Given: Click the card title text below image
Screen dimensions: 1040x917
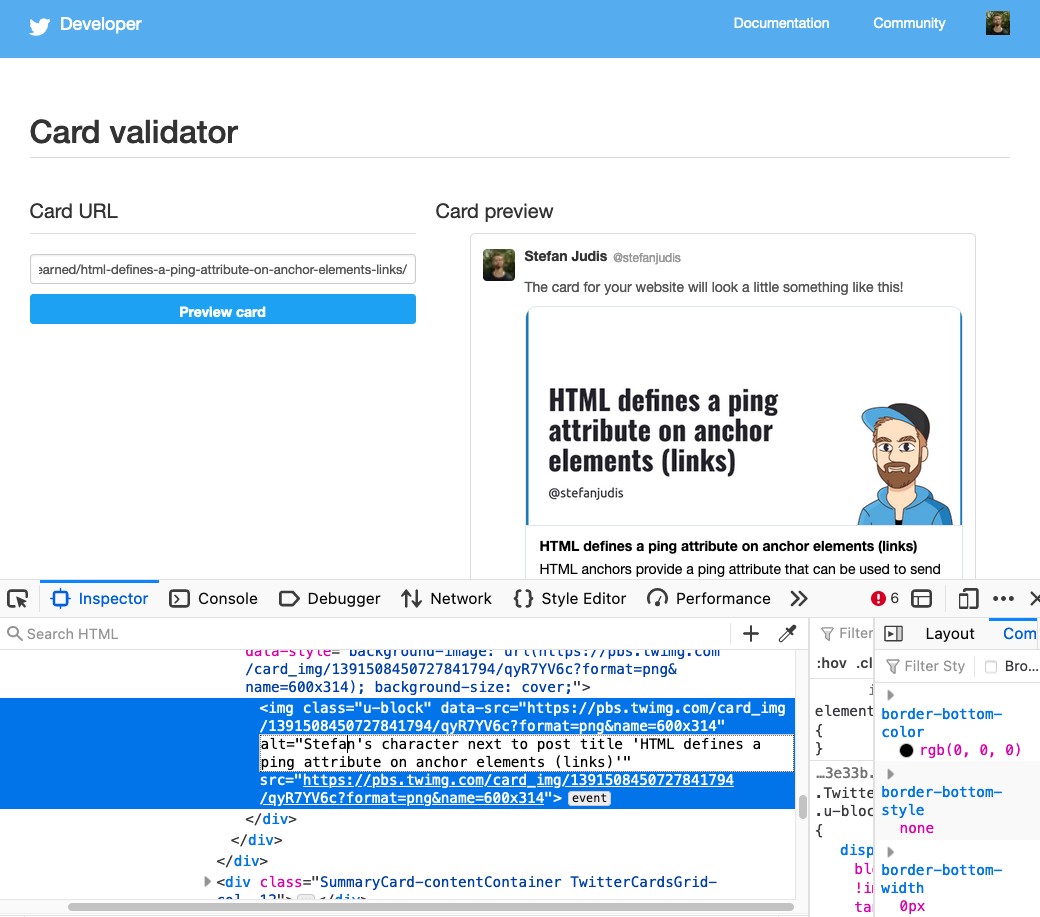Looking at the screenshot, I should tap(728, 546).
